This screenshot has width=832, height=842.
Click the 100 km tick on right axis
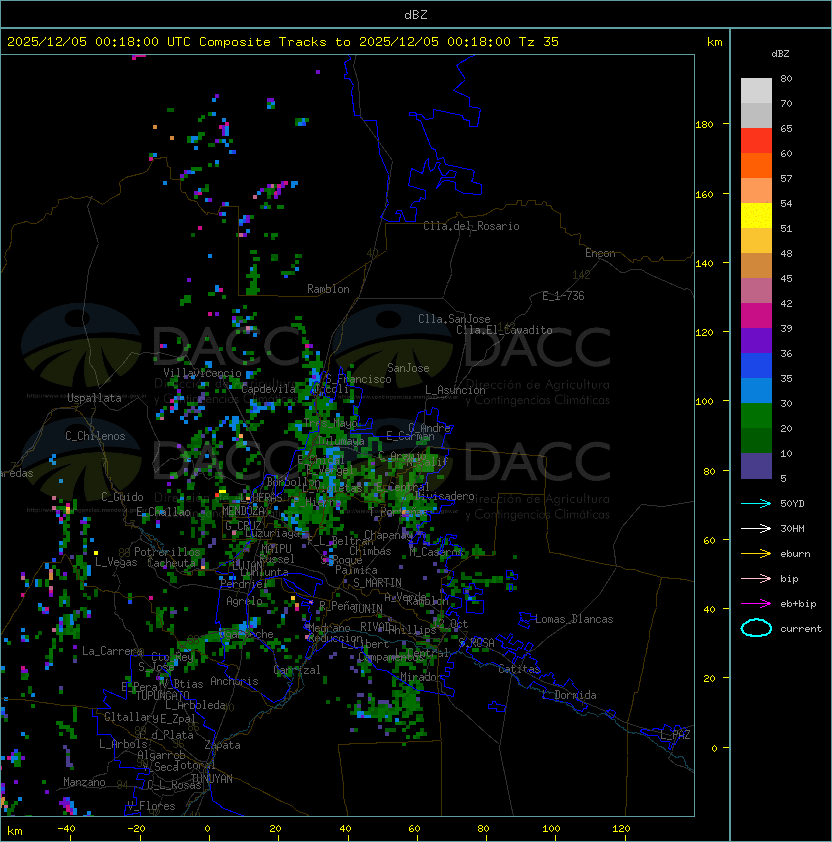click(704, 402)
